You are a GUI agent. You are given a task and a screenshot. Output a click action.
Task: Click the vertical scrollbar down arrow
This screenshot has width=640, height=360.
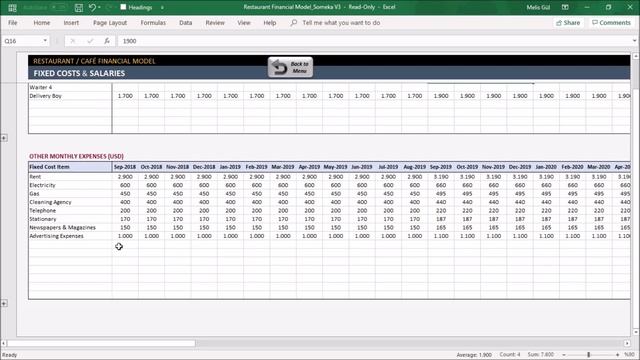pyautogui.click(x=636, y=332)
